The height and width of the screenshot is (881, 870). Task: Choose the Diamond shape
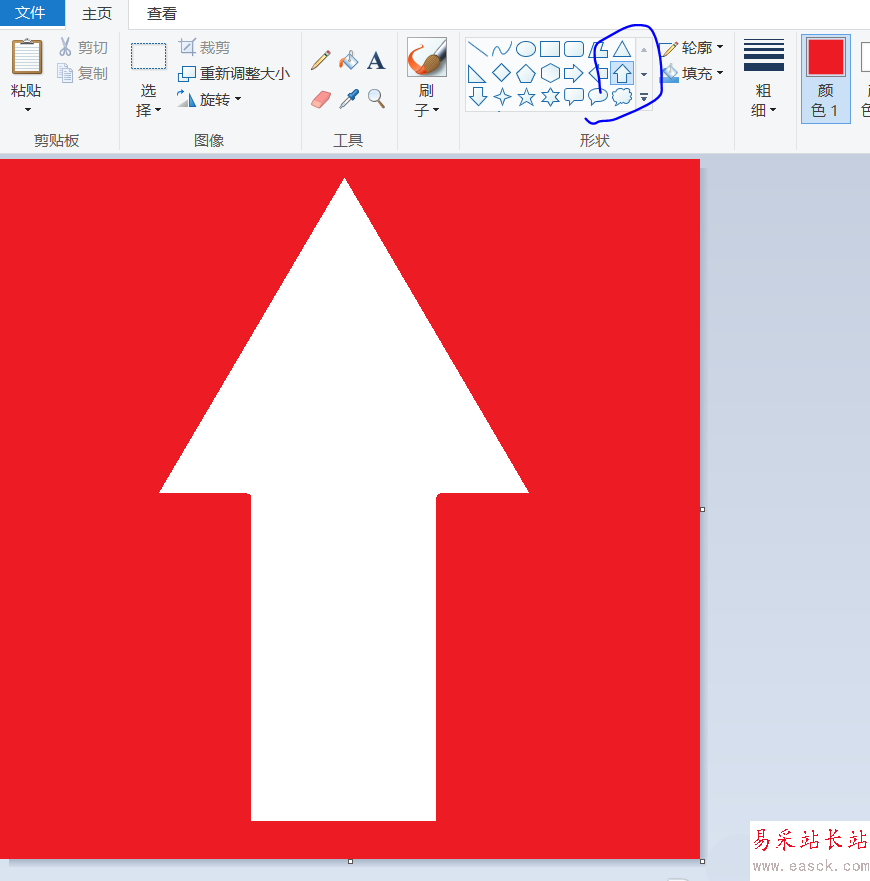click(x=501, y=73)
